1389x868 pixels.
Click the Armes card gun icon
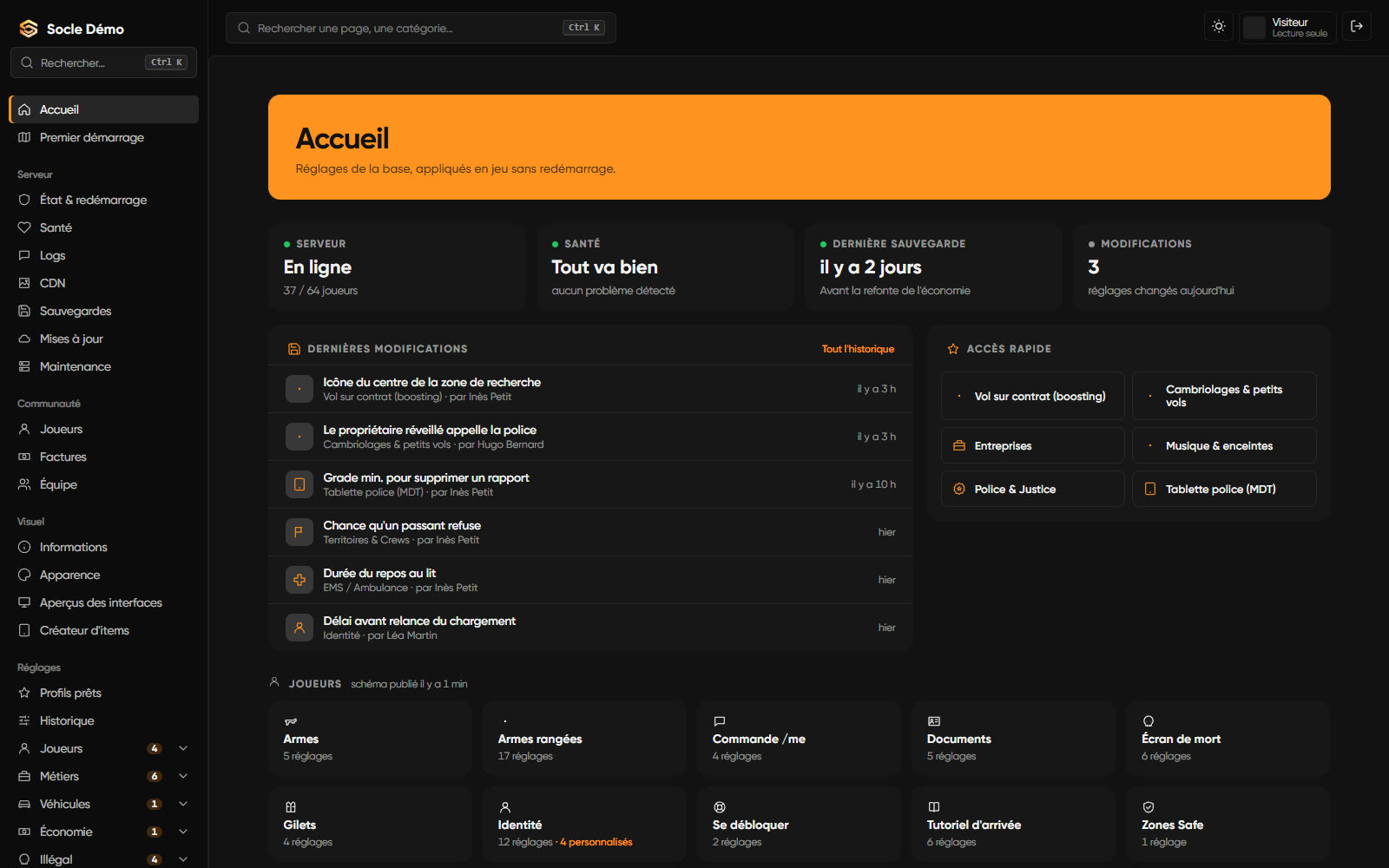(x=291, y=721)
